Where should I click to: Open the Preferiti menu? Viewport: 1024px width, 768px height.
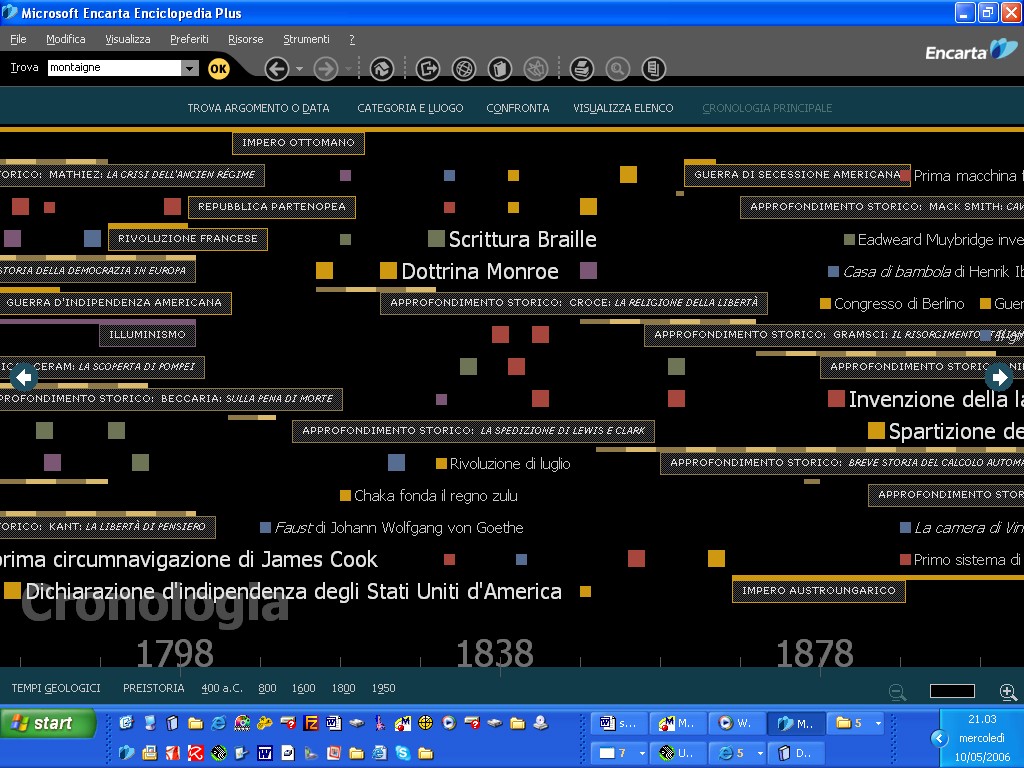pos(189,39)
